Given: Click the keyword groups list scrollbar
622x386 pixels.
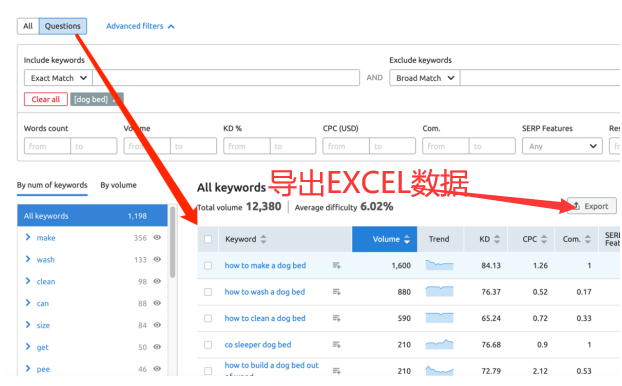Looking at the screenshot, I should (173, 242).
